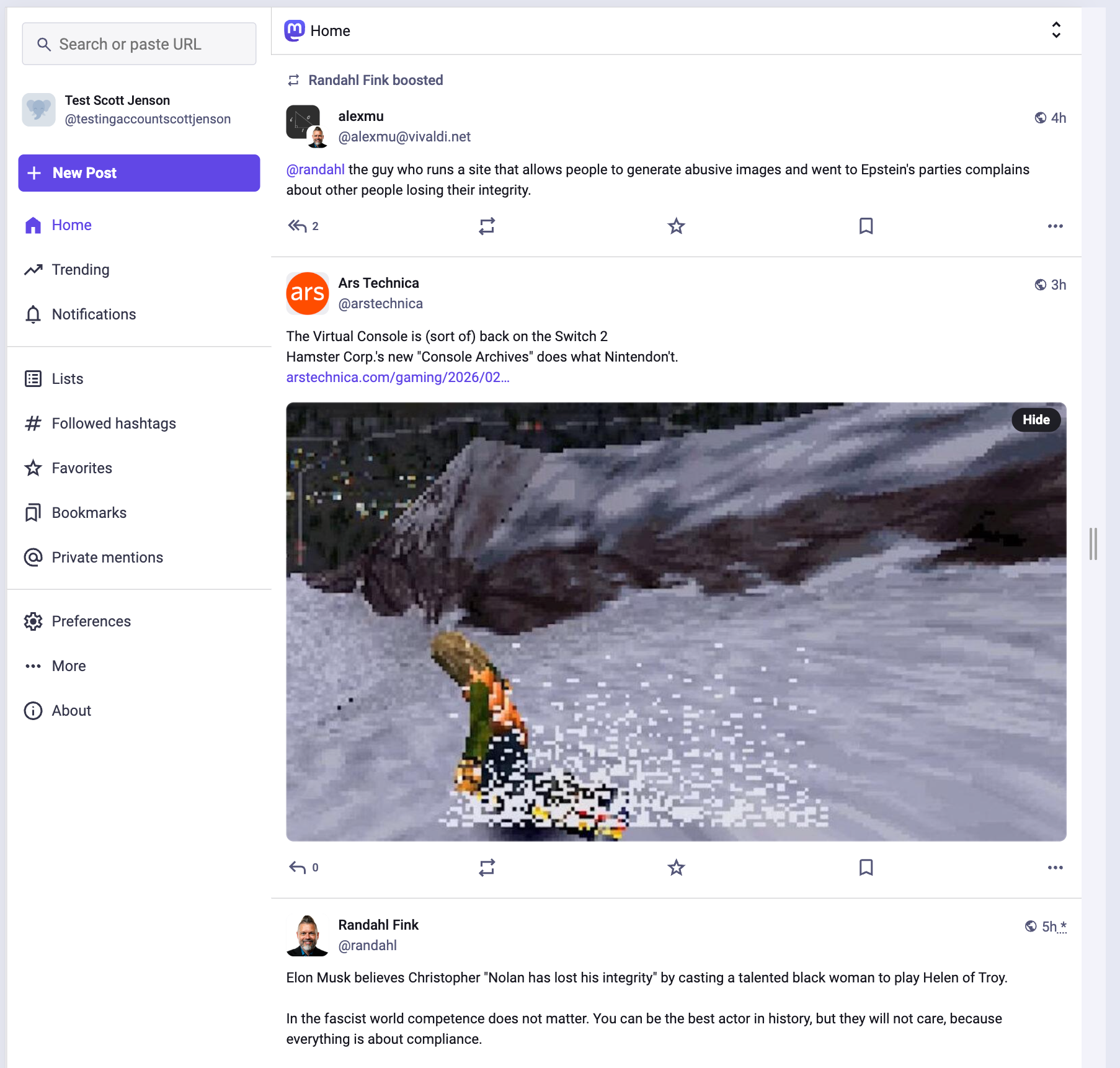This screenshot has width=1120, height=1068.
Task: Reply to the Ars Technica post
Action: click(x=298, y=867)
